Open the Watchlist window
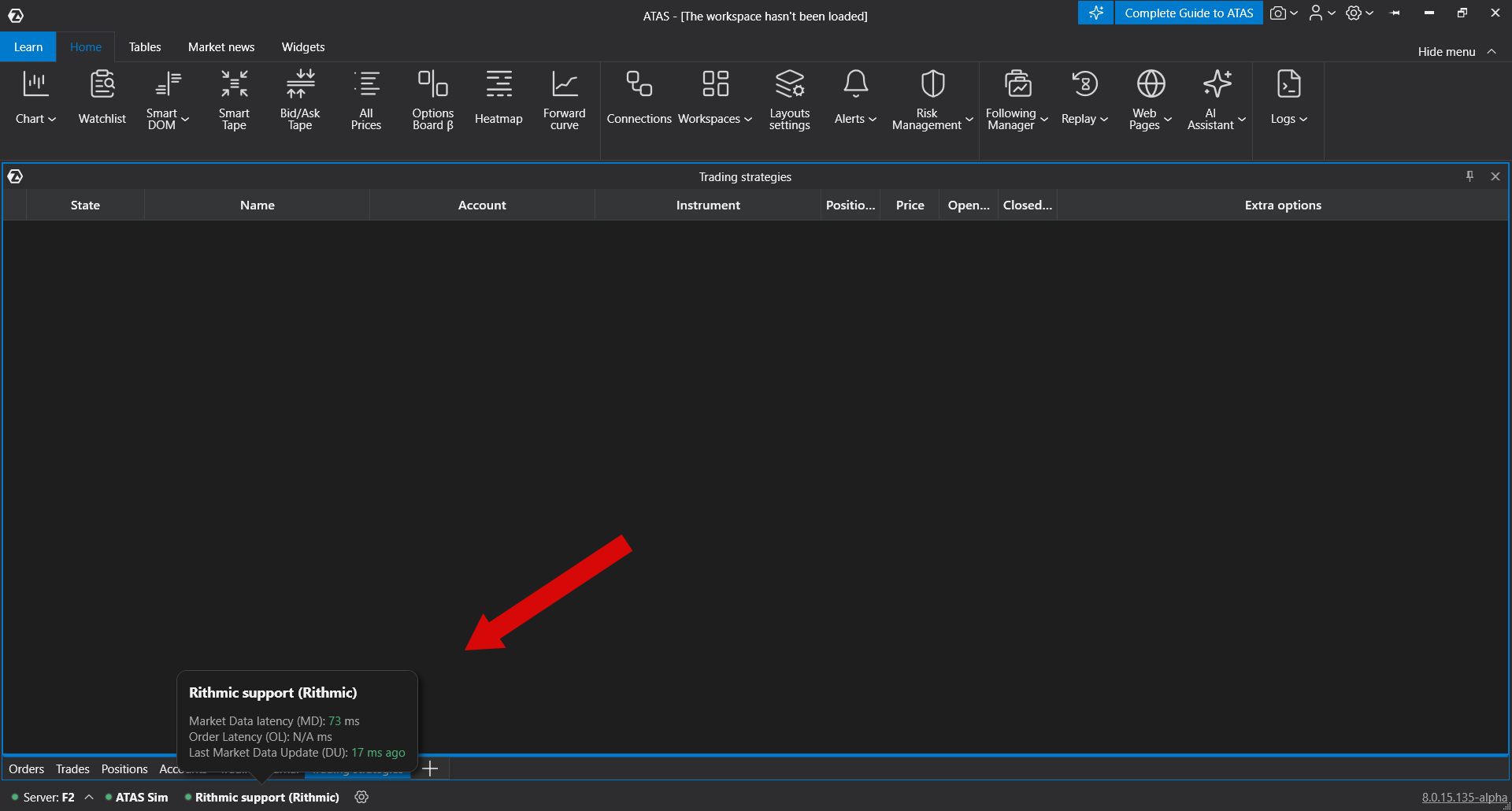The image size is (1512, 811). pyautogui.click(x=102, y=98)
